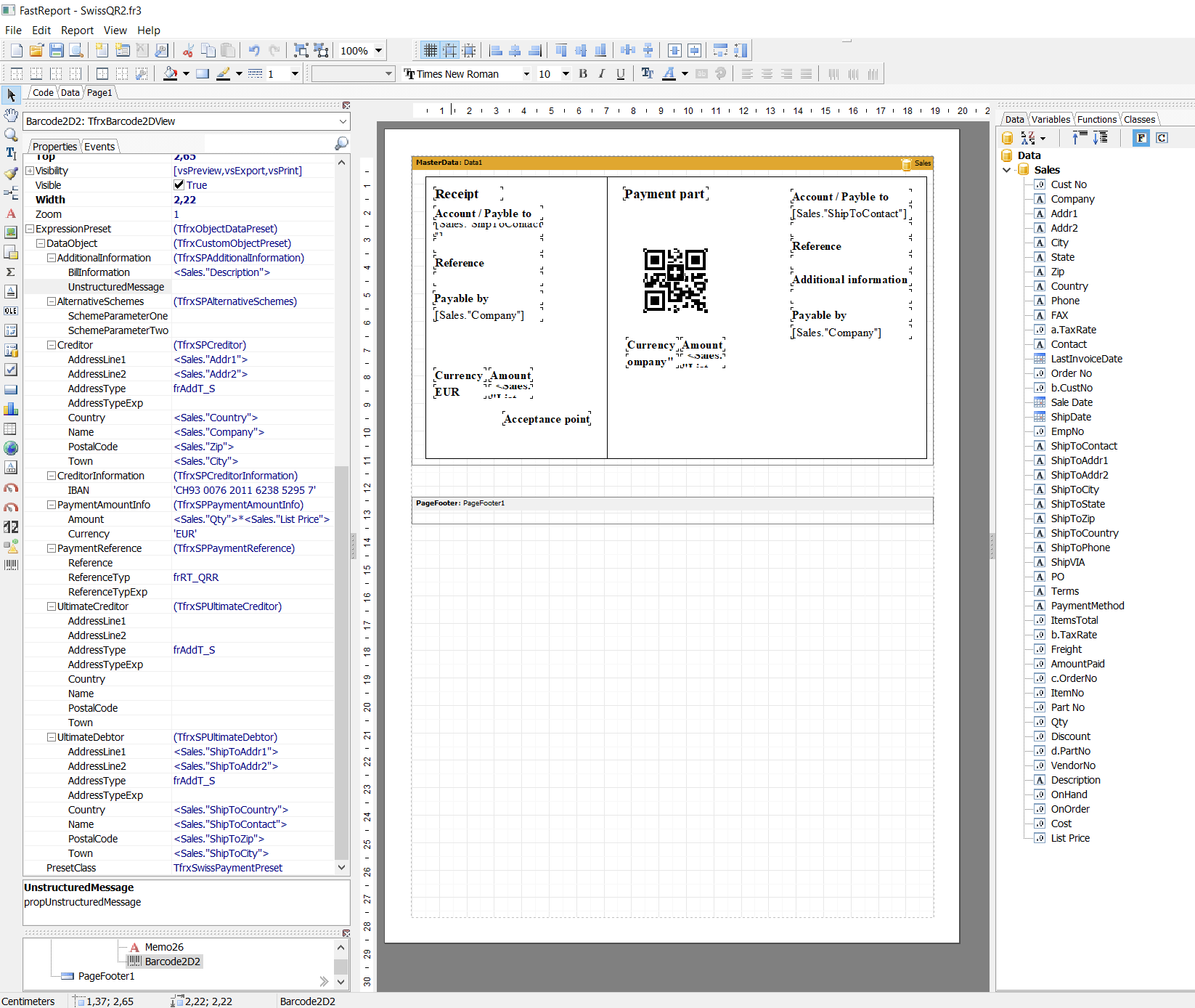Switch to the Code tab

tap(43, 92)
